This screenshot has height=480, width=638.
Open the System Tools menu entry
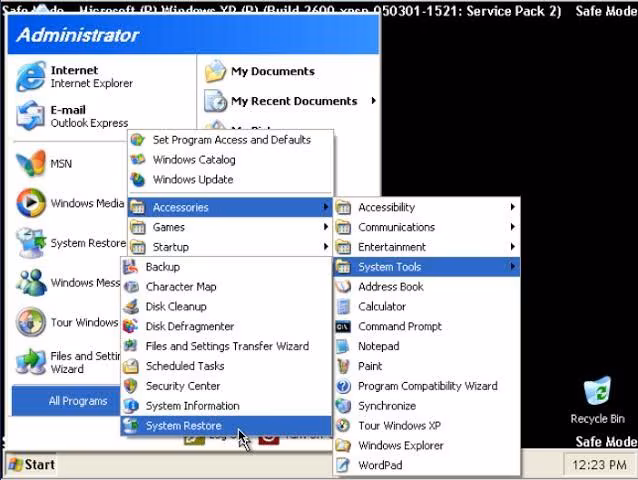coord(426,267)
